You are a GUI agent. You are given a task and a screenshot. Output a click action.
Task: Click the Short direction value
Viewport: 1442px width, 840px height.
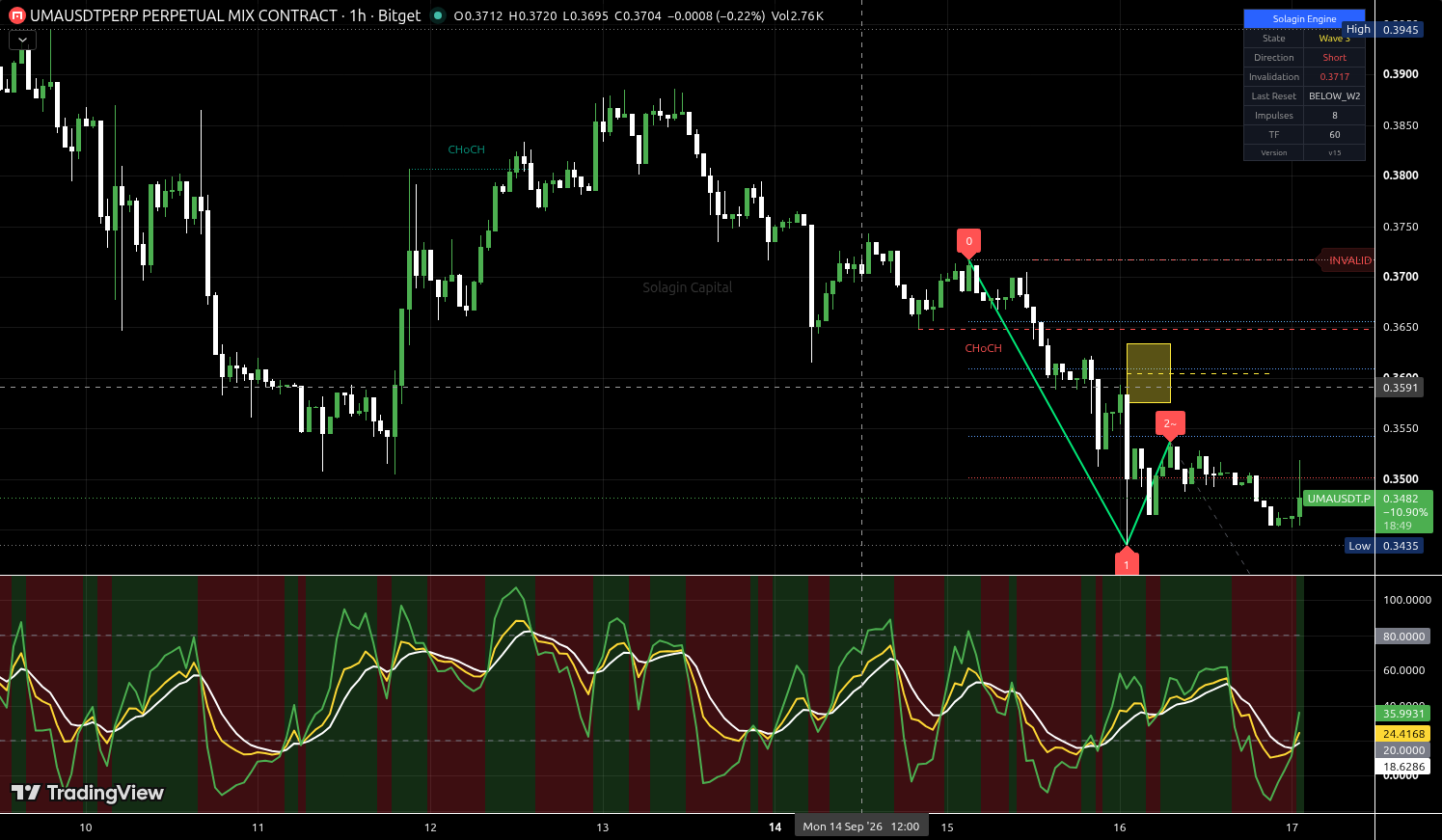click(1334, 58)
